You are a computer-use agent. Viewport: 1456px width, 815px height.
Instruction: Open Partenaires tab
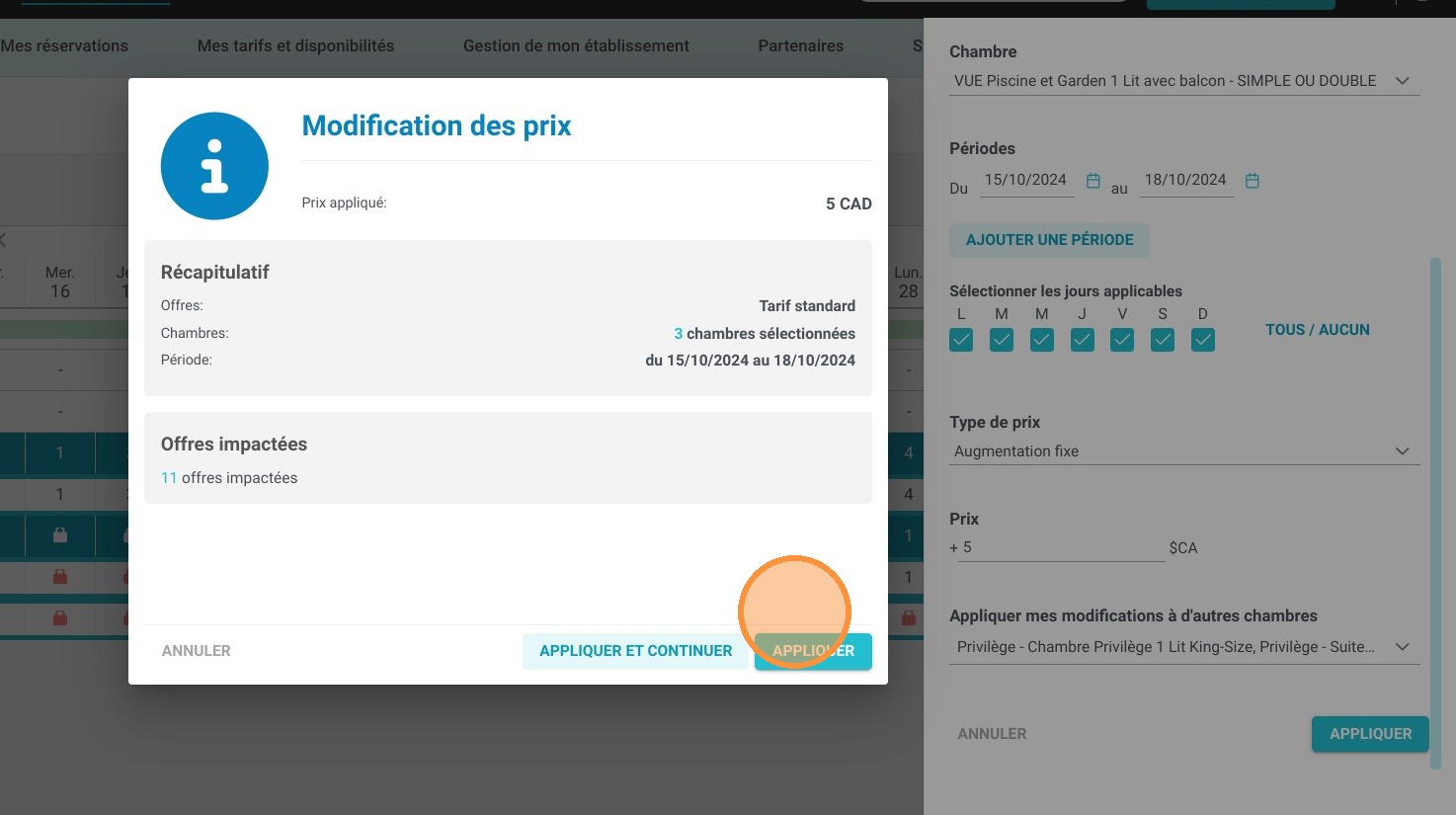click(x=801, y=45)
